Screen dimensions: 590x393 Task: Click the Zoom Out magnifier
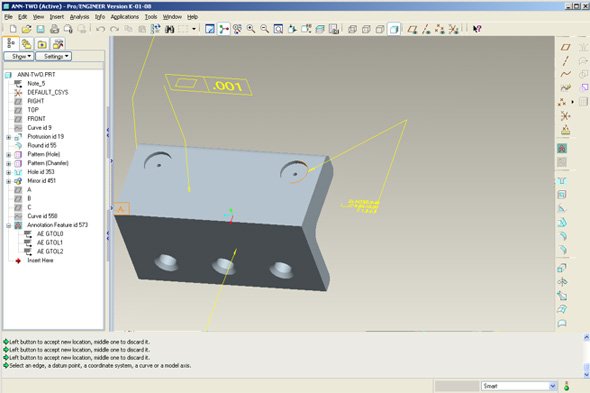[x=265, y=29]
